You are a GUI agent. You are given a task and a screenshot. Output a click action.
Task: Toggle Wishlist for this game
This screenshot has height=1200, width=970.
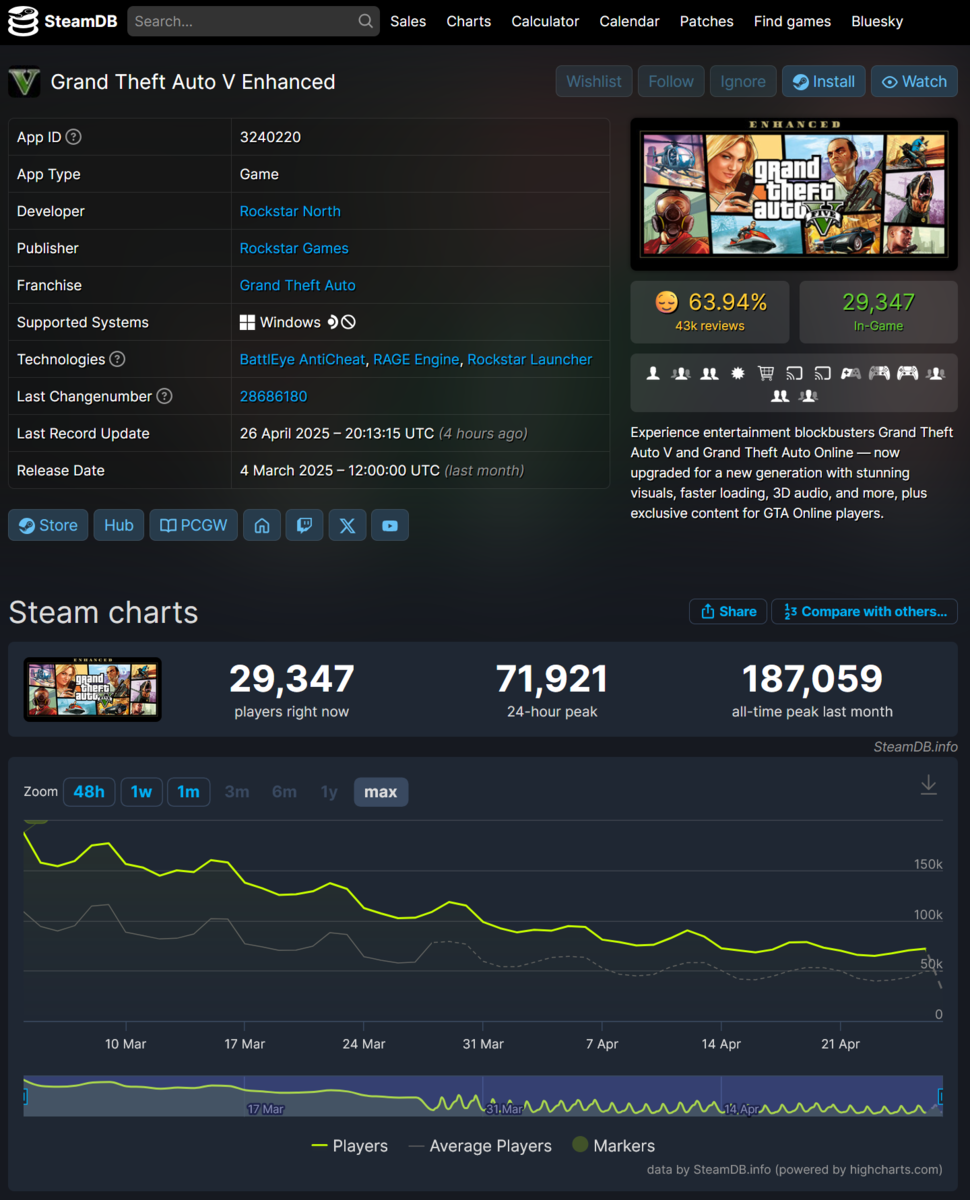coord(594,82)
